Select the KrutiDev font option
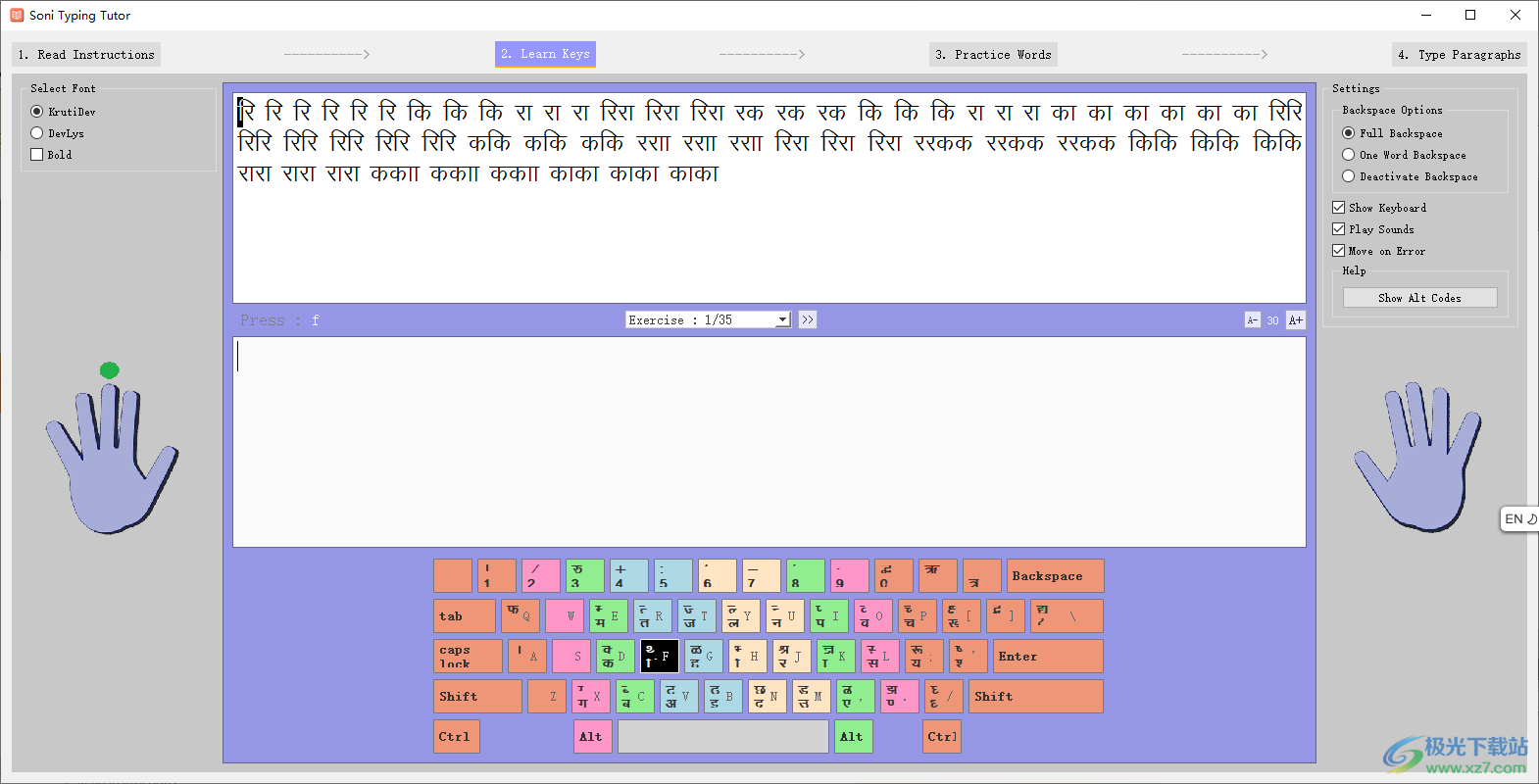The height and width of the screenshot is (784, 1539). coord(63,112)
